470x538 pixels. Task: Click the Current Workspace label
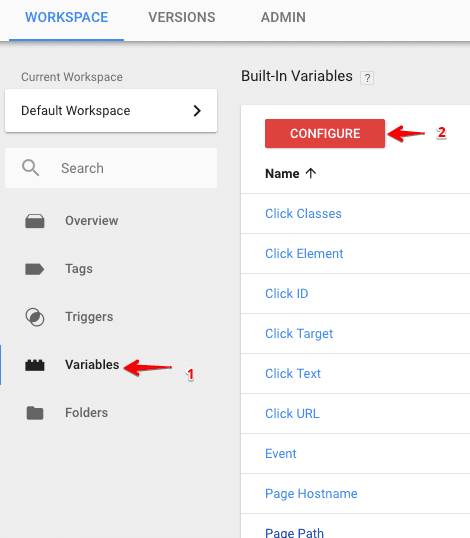click(x=72, y=77)
